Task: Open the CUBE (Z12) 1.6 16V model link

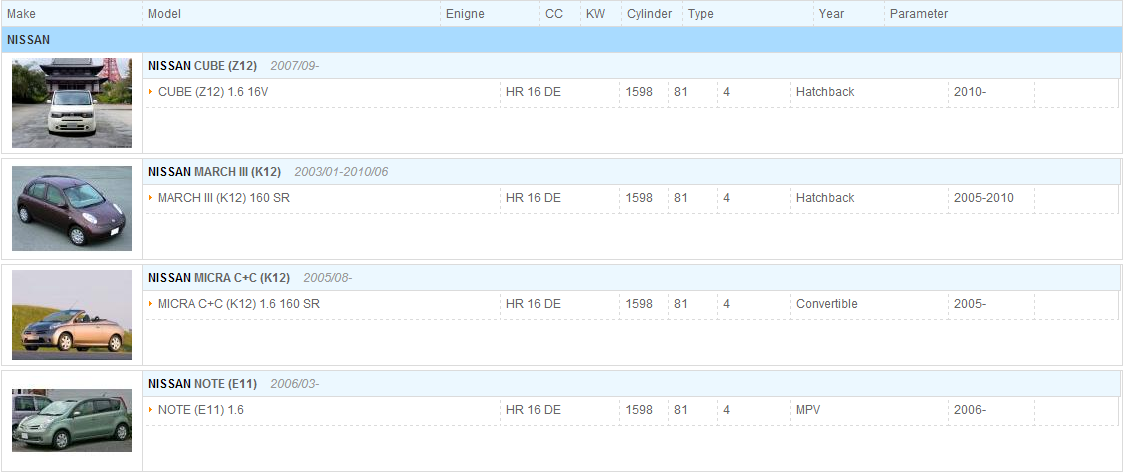Action: [213, 92]
